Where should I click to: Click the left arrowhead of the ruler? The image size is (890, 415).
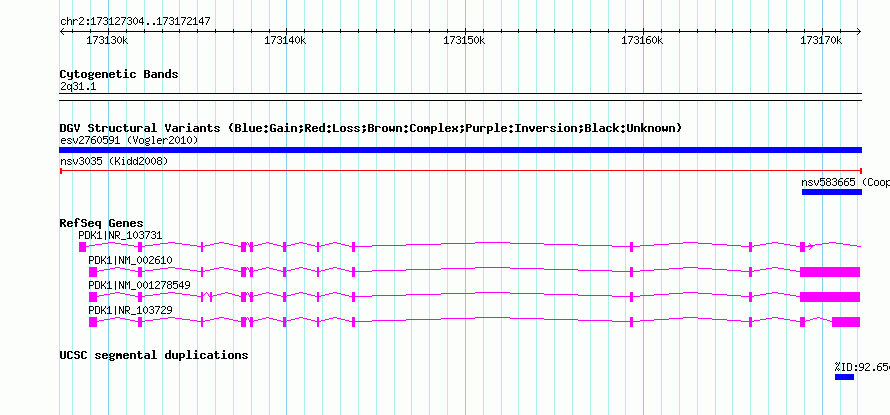click(63, 31)
